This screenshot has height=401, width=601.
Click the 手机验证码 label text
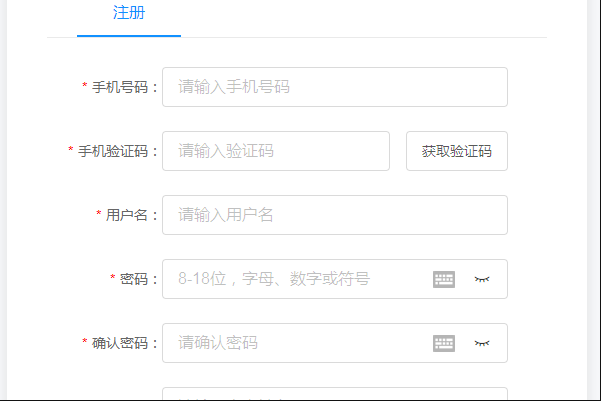pos(113,151)
